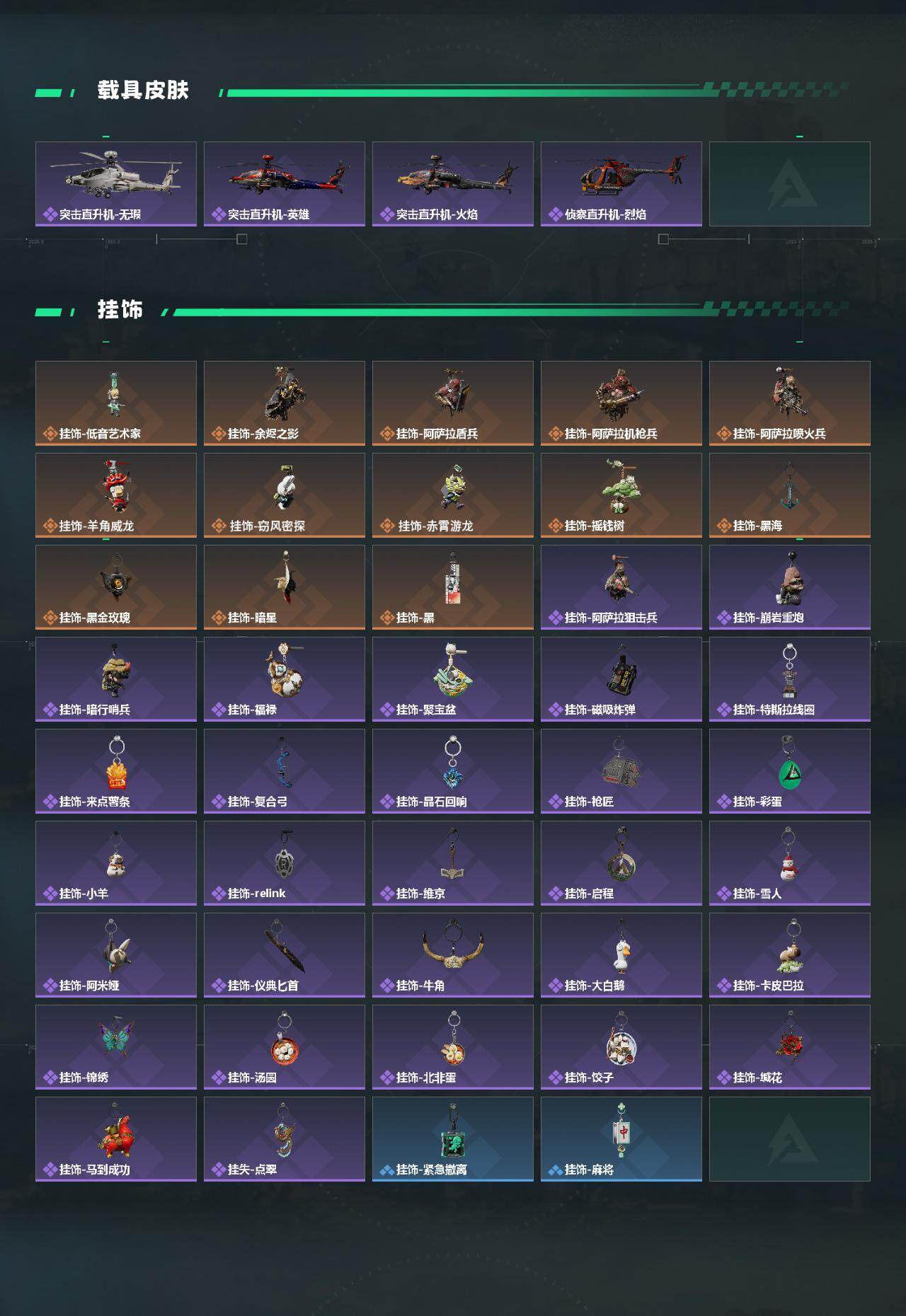Open the 突击直升机-英雄 helicopter skin card

pos(285,184)
